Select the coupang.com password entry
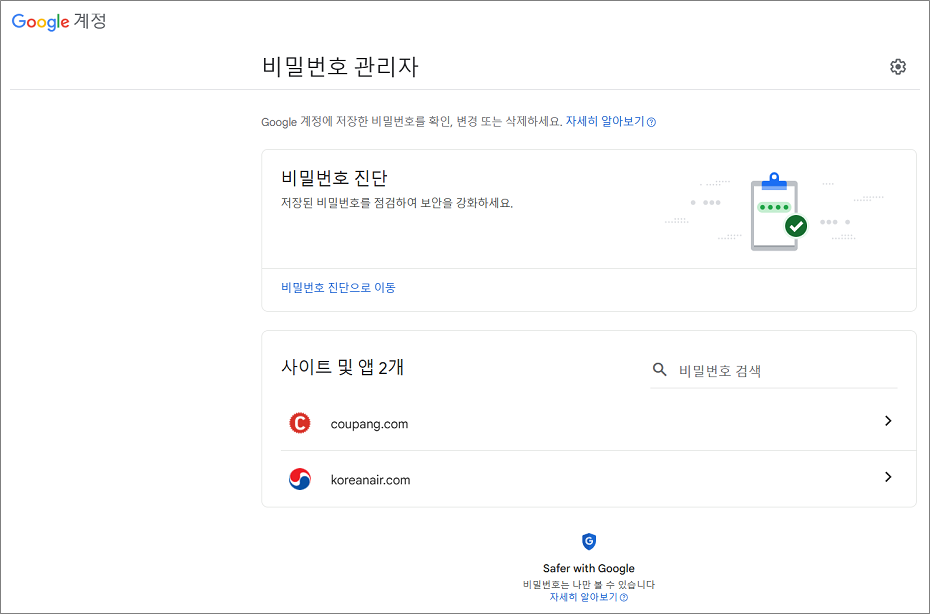This screenshot has width=930, height=614. [369, 423]
